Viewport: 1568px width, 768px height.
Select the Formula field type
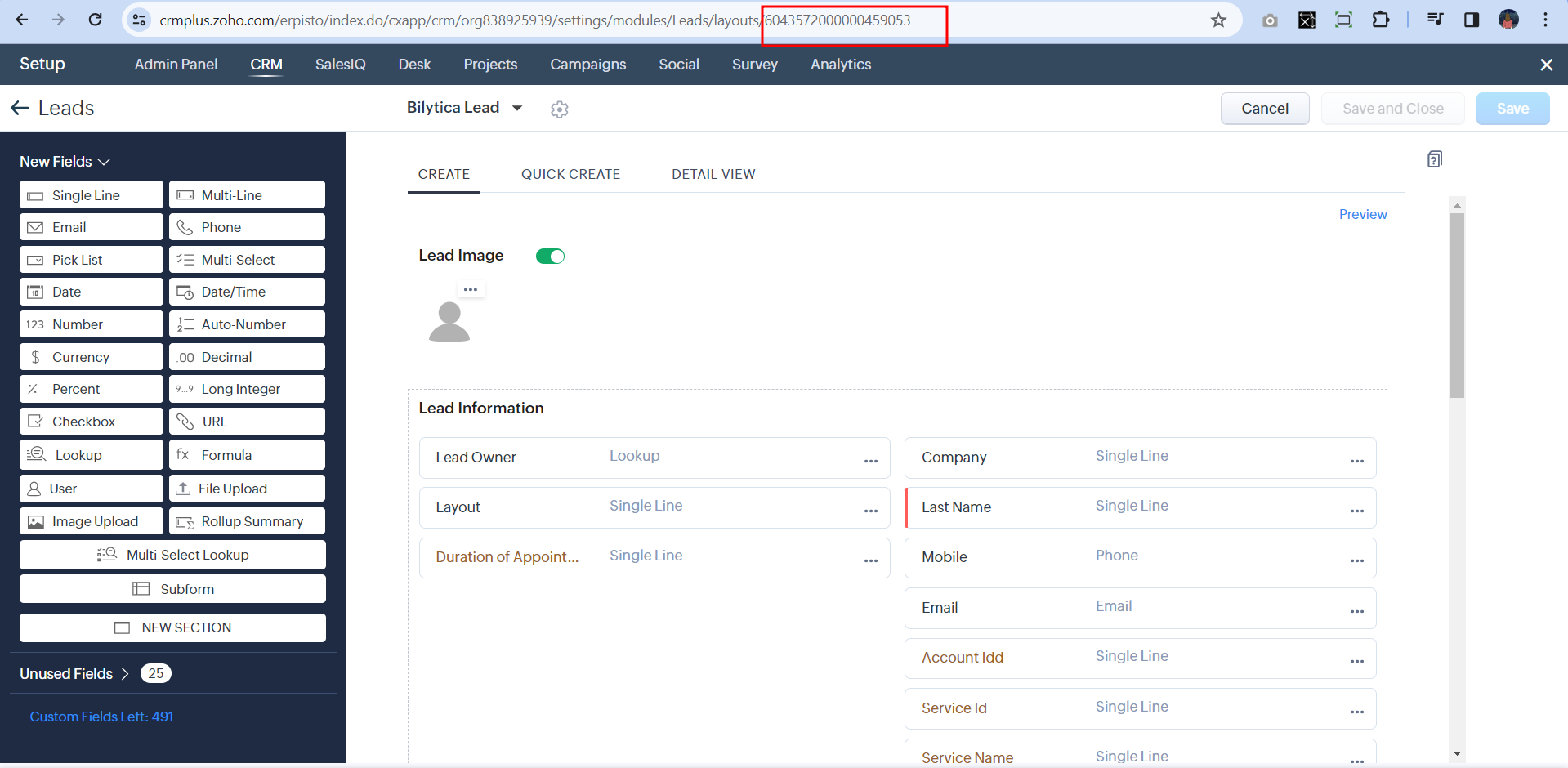(247, 455)
